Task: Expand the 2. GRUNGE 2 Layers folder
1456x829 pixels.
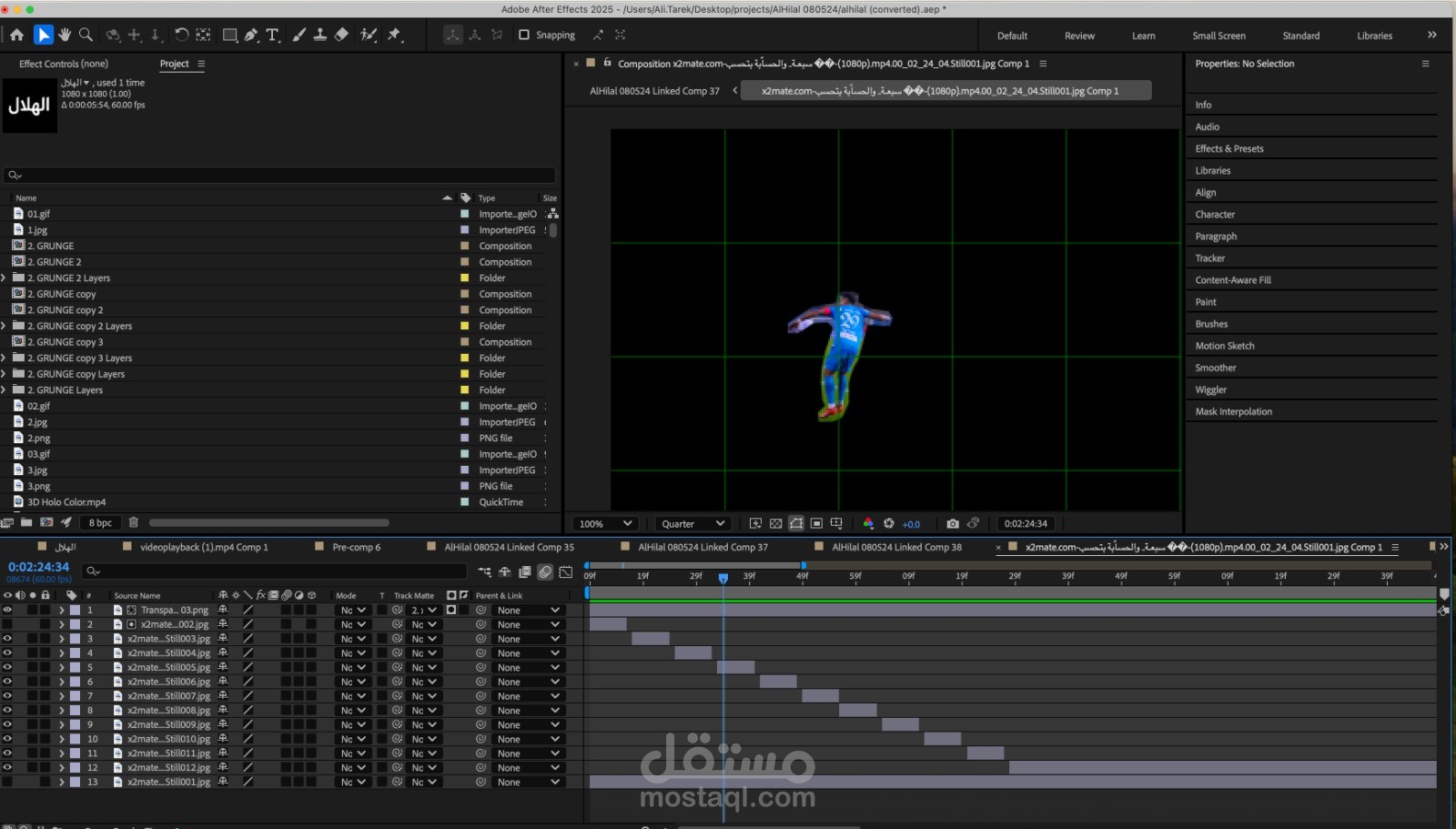Action: [x=5, y=278]
